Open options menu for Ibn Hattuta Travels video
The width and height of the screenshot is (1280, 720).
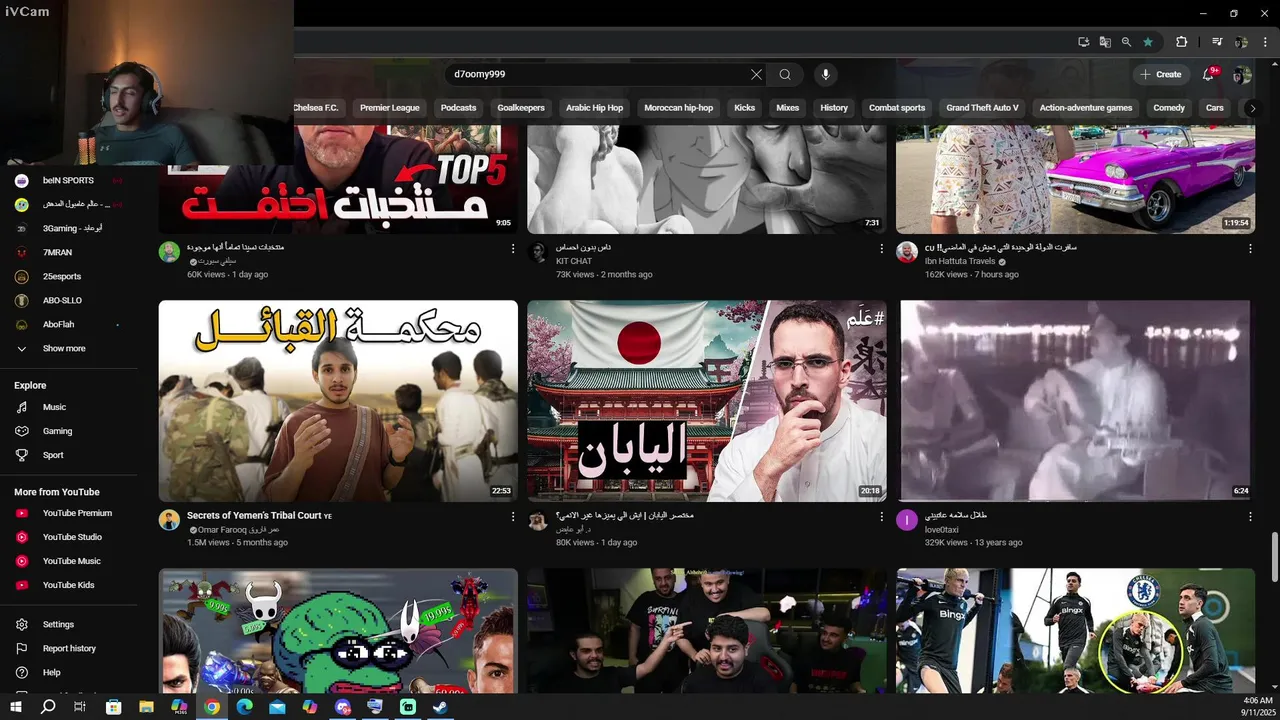point(1250,248)
